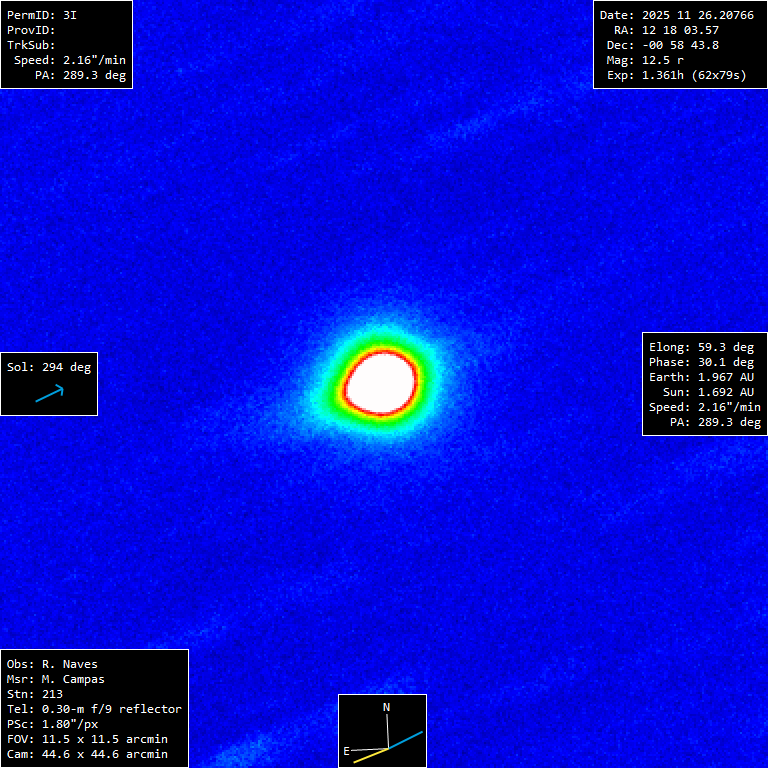Click the Date 2025 11 26.20766 line
Screen dimensions: 768x768
(x=677, y=15)
